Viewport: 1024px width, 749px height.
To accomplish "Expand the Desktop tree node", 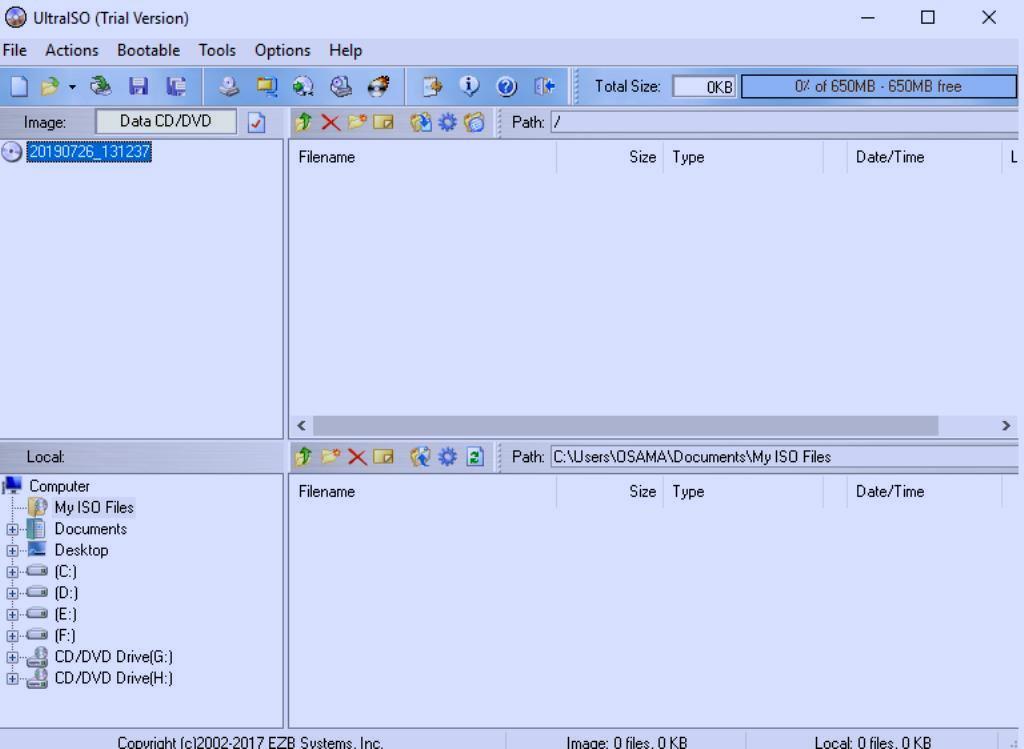I will (x=12, y=551).
